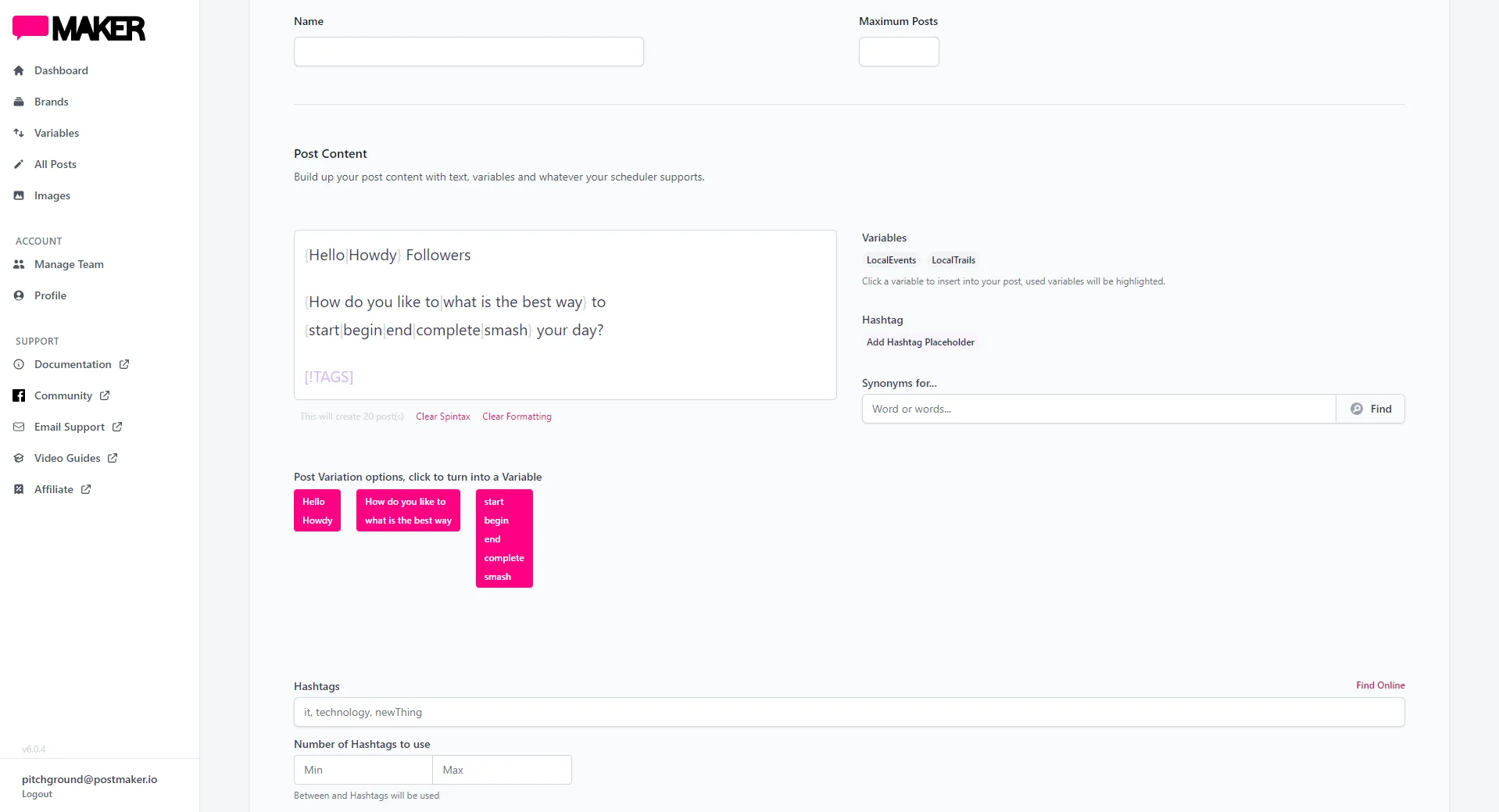
Task: Click the Logout link
Action: [x=37, y=794]
